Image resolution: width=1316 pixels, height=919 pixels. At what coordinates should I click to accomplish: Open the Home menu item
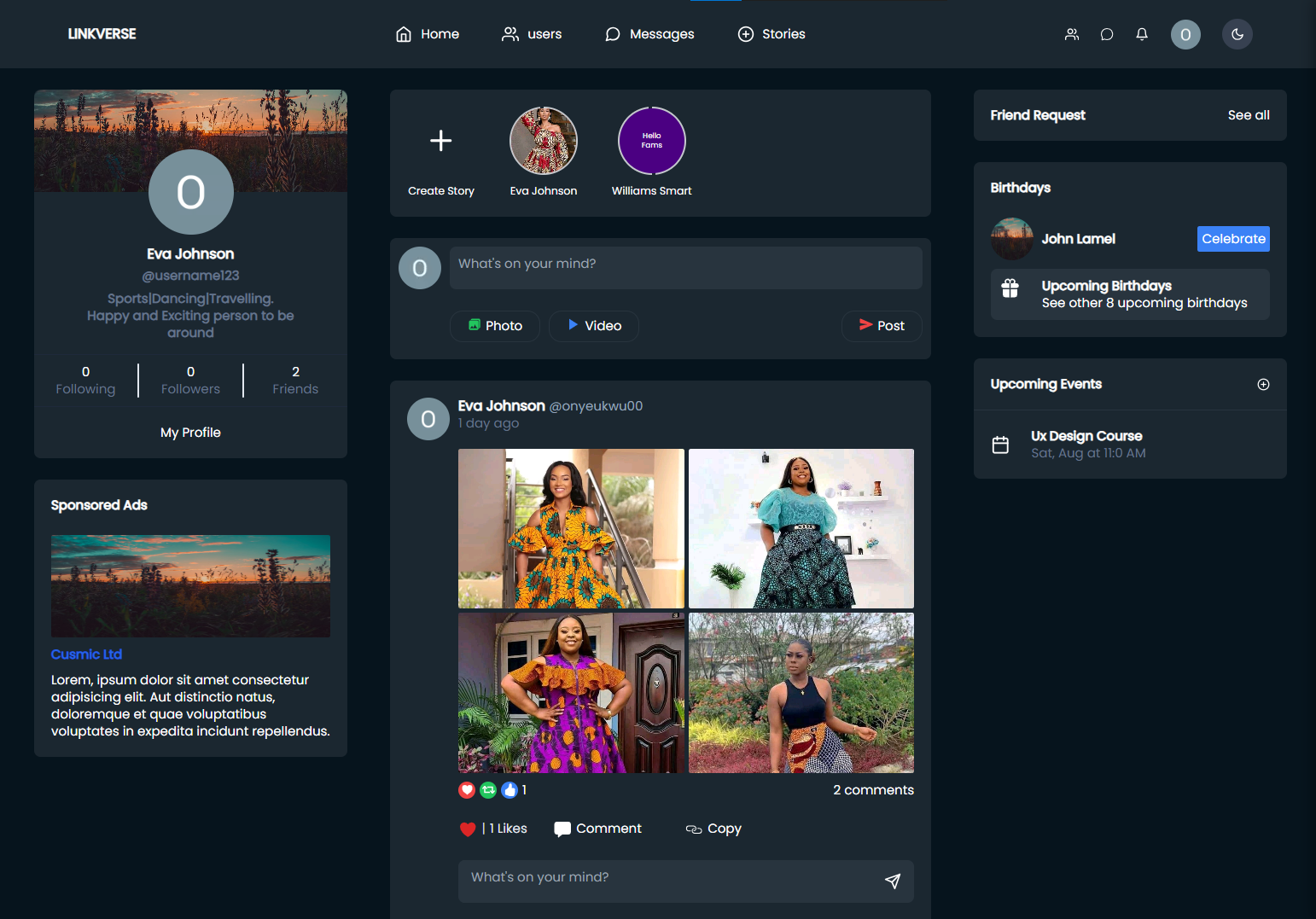tap(427, 34)
